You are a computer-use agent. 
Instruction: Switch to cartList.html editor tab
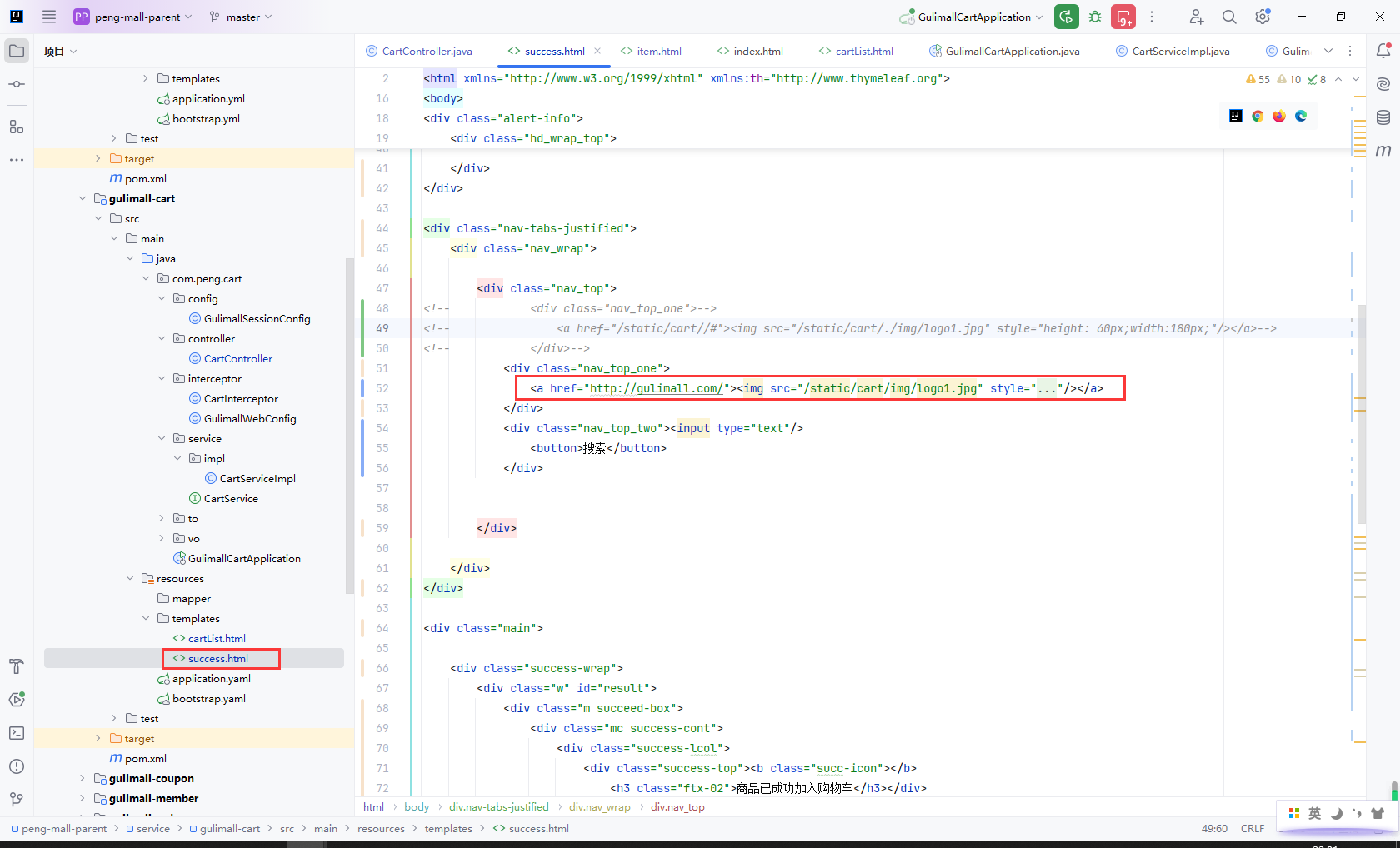(x=856, y=51)
